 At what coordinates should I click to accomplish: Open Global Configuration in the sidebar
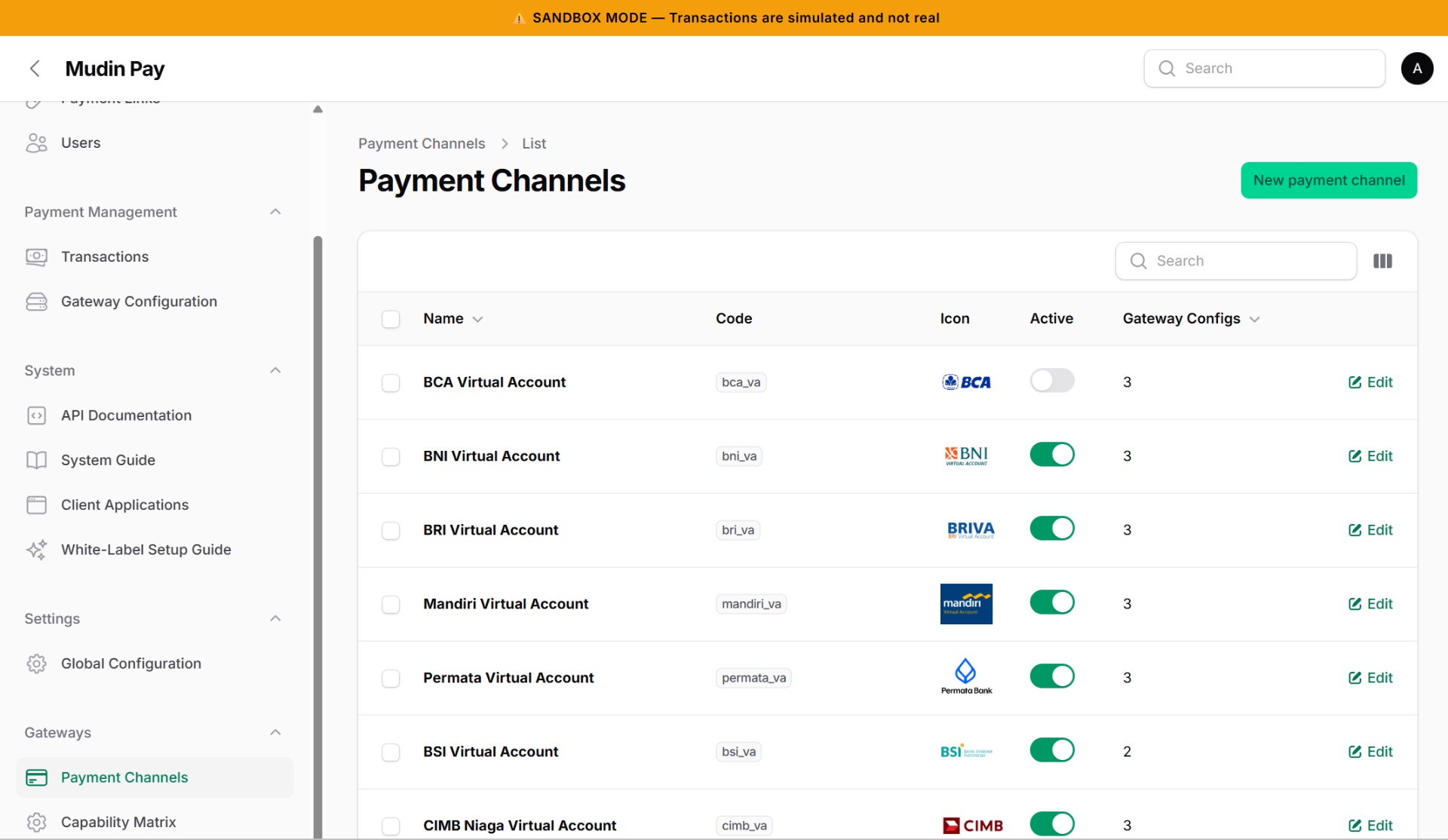(x=155, y=664)
